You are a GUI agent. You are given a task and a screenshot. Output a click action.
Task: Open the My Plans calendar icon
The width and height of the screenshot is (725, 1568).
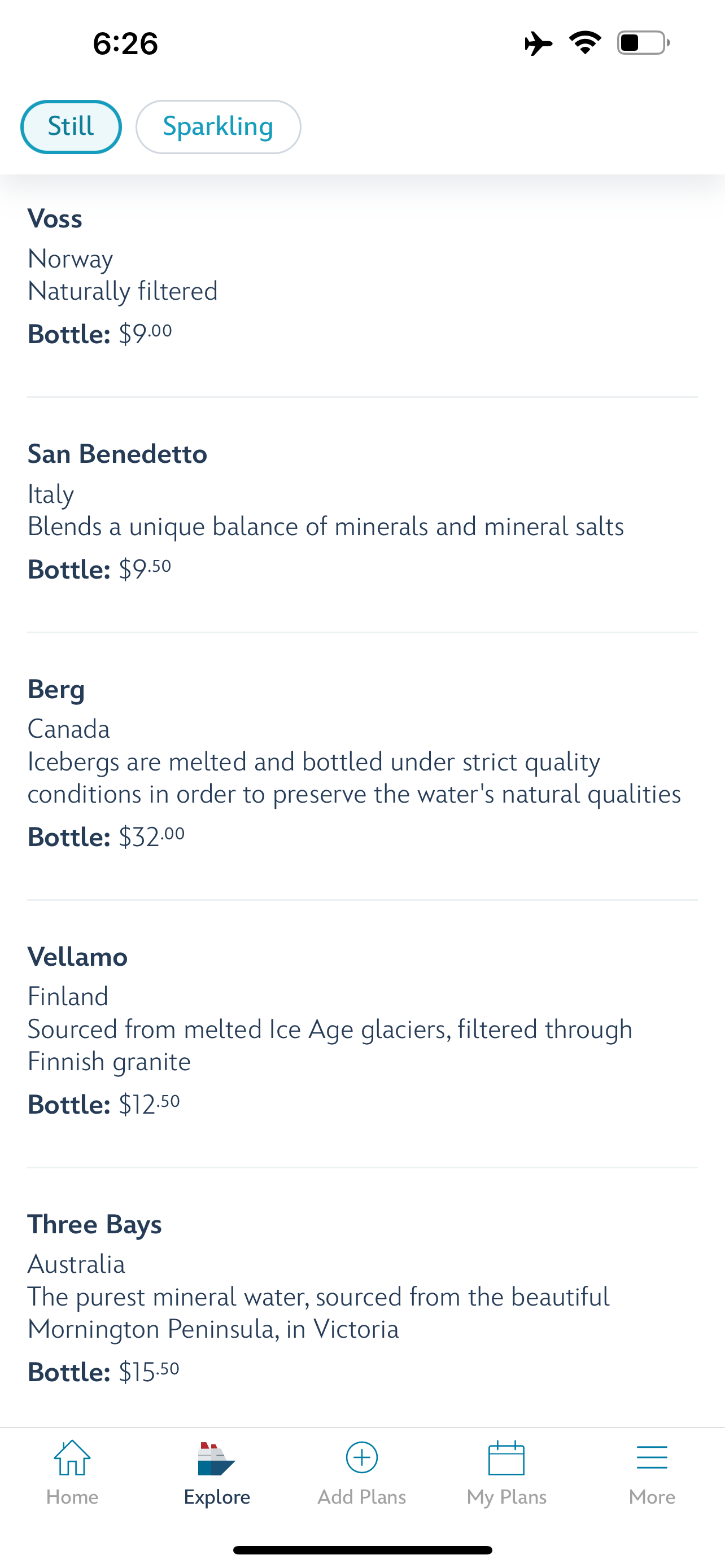pyautogui.click(x=506, y=1457)
